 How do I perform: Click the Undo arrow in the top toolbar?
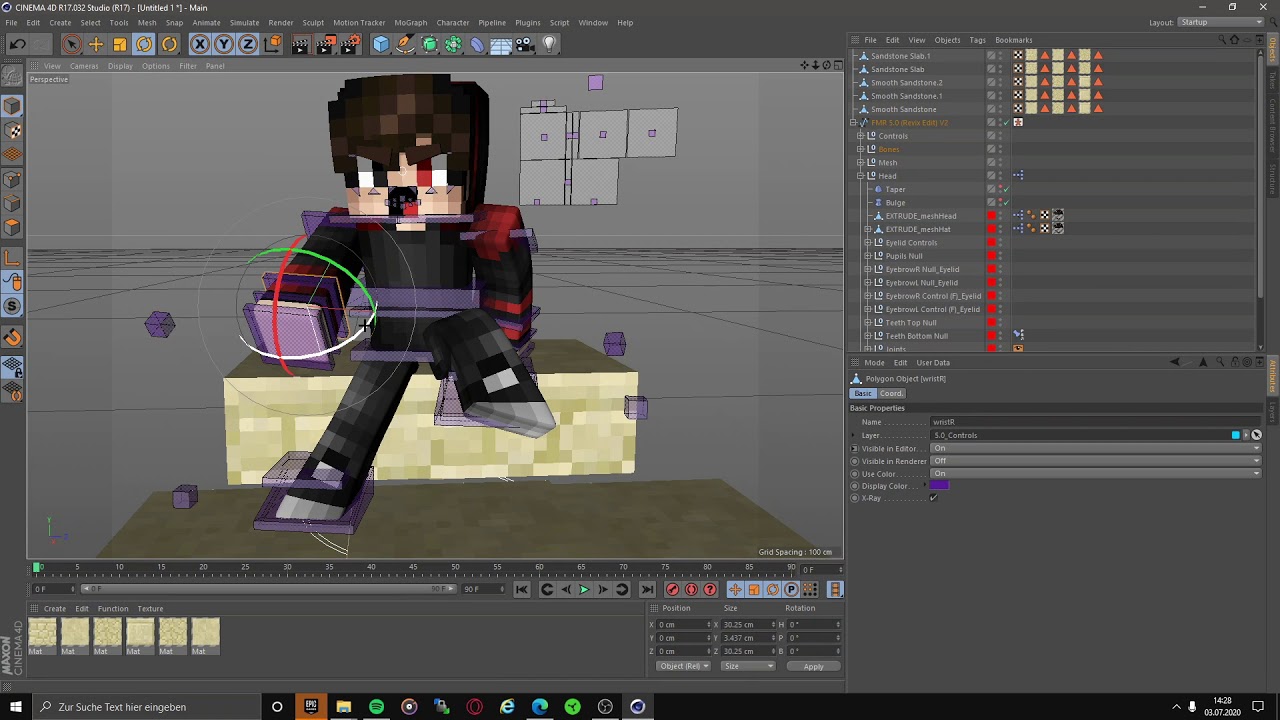[17, 44]
